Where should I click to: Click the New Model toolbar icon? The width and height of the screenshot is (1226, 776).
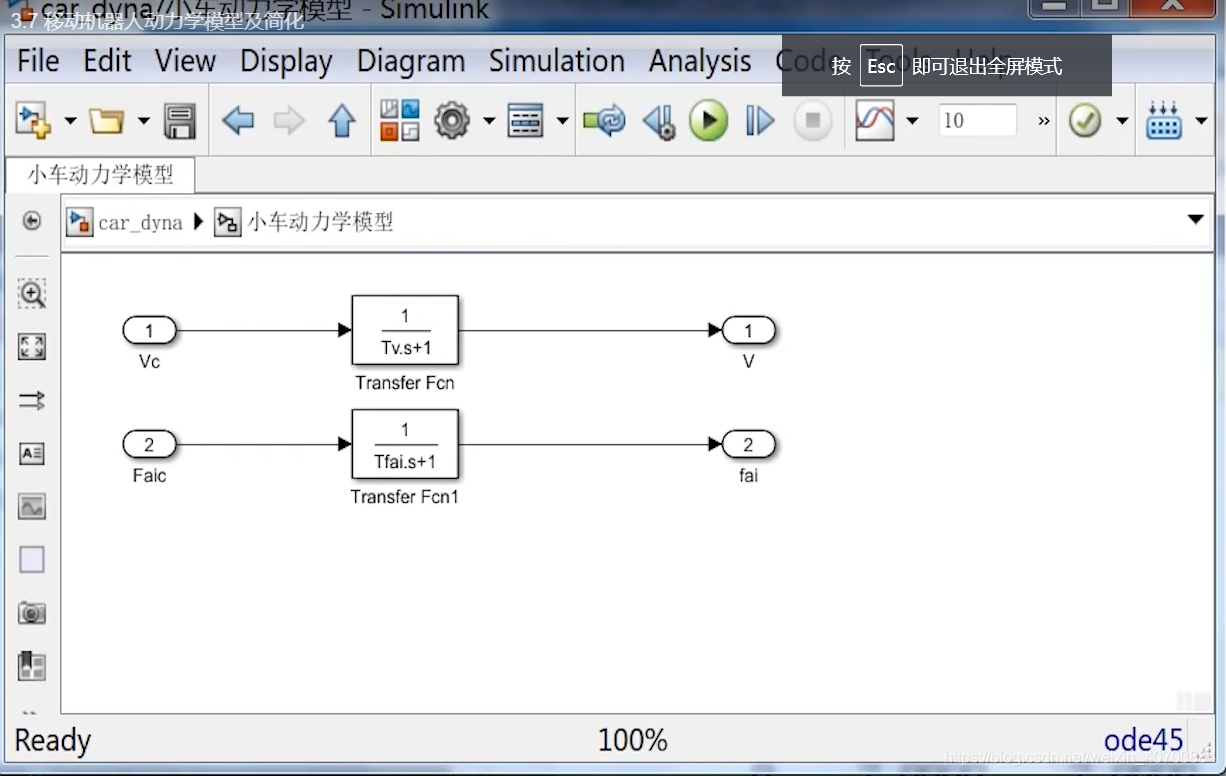[33, 121]
